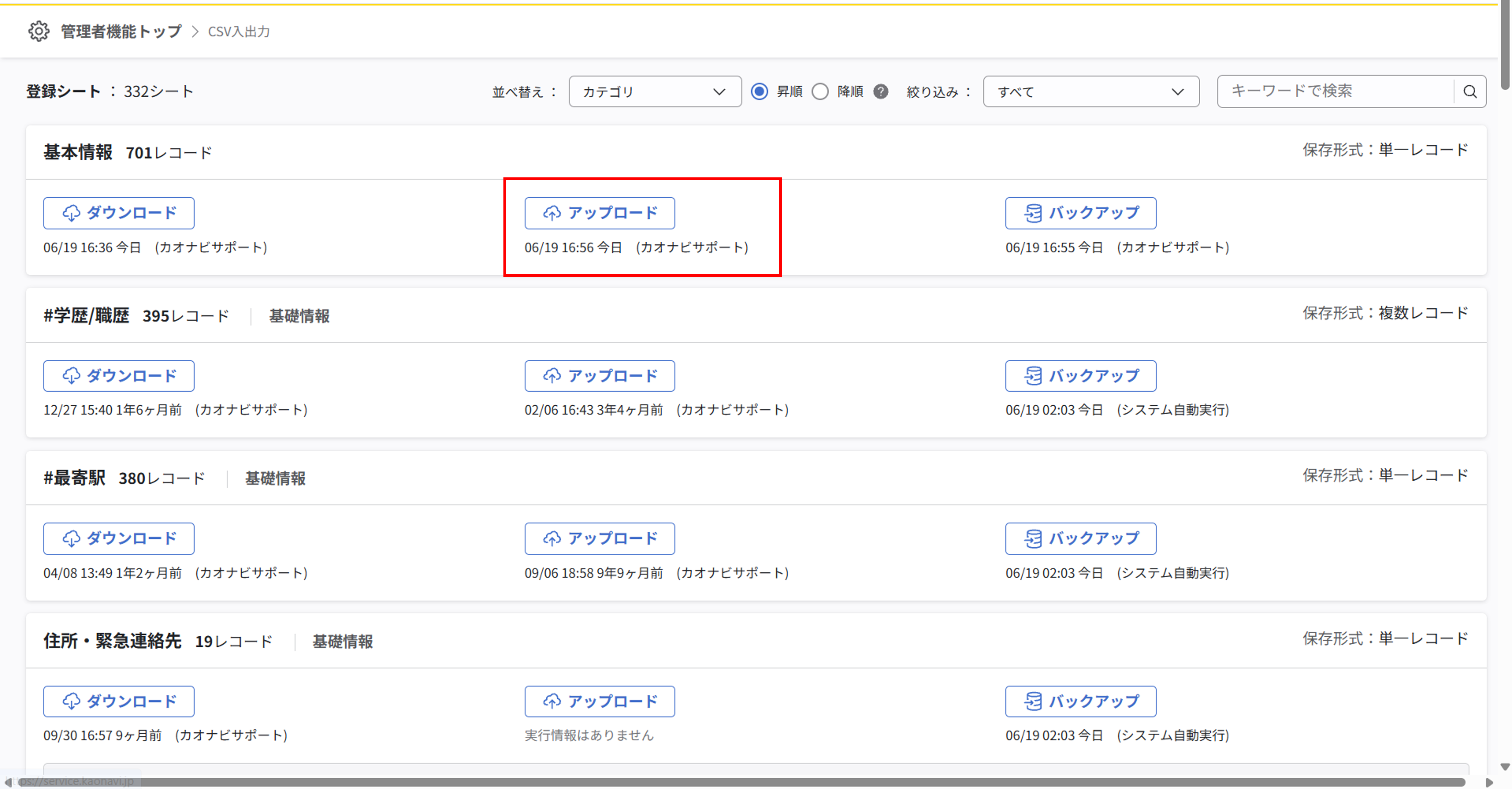
Task: Select the 昇順 radio button
Action: coord(759,91)
